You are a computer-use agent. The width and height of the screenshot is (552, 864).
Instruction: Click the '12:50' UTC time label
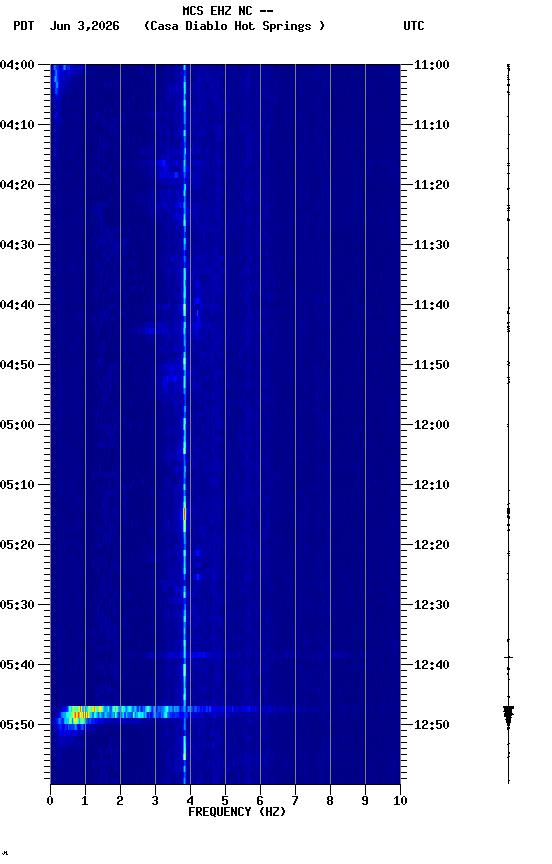[x=432, y=726]
